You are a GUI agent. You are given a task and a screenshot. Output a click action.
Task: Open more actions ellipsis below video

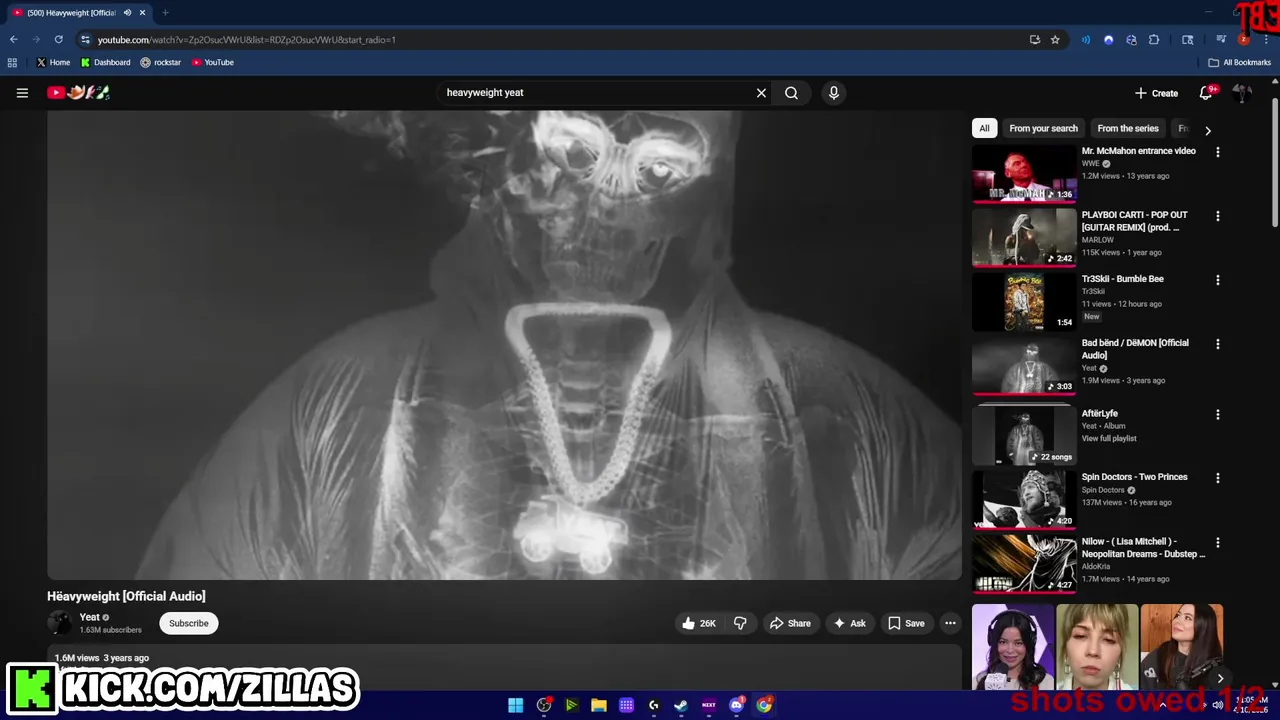(950, 623)
